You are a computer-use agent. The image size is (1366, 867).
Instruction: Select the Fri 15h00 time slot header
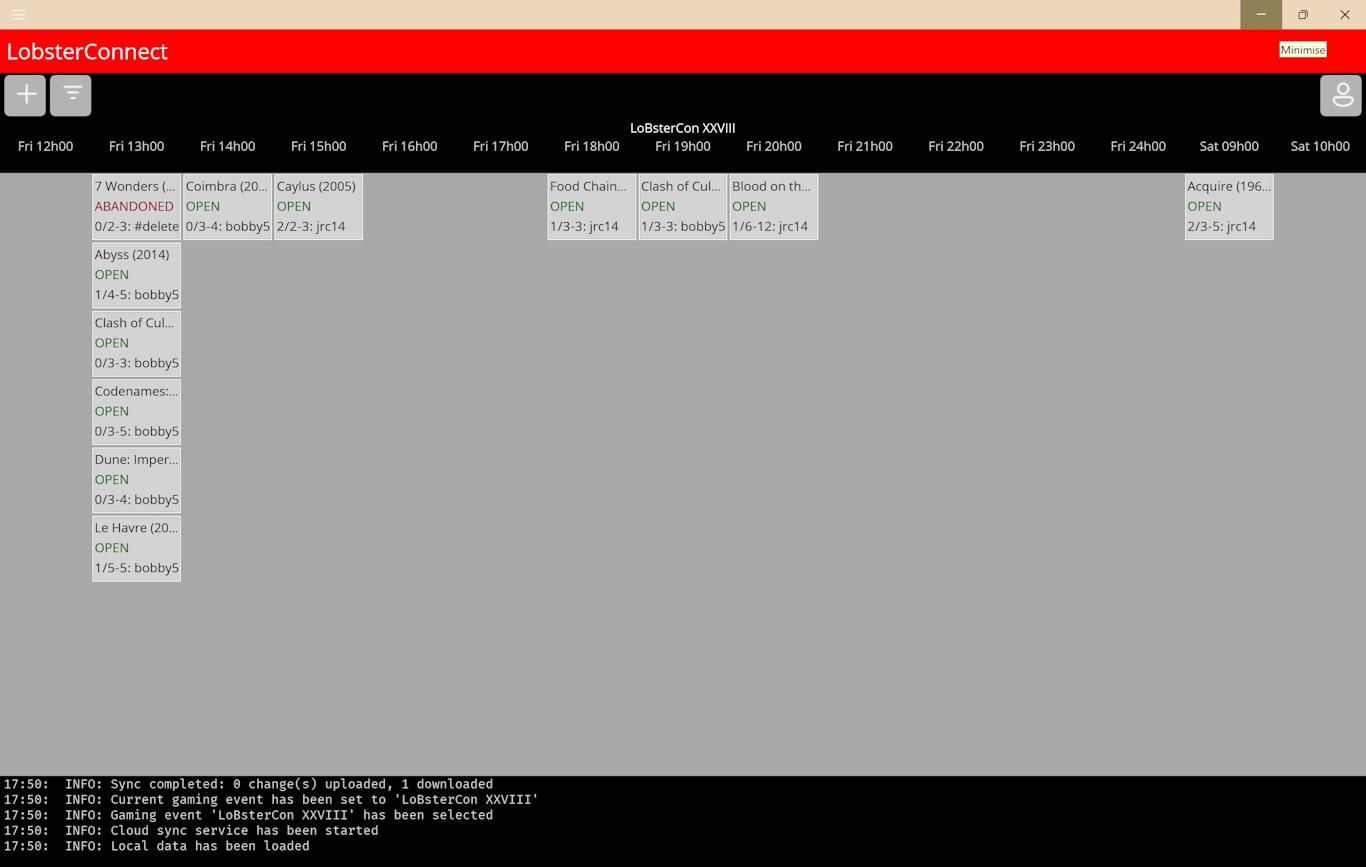(318, 146)
